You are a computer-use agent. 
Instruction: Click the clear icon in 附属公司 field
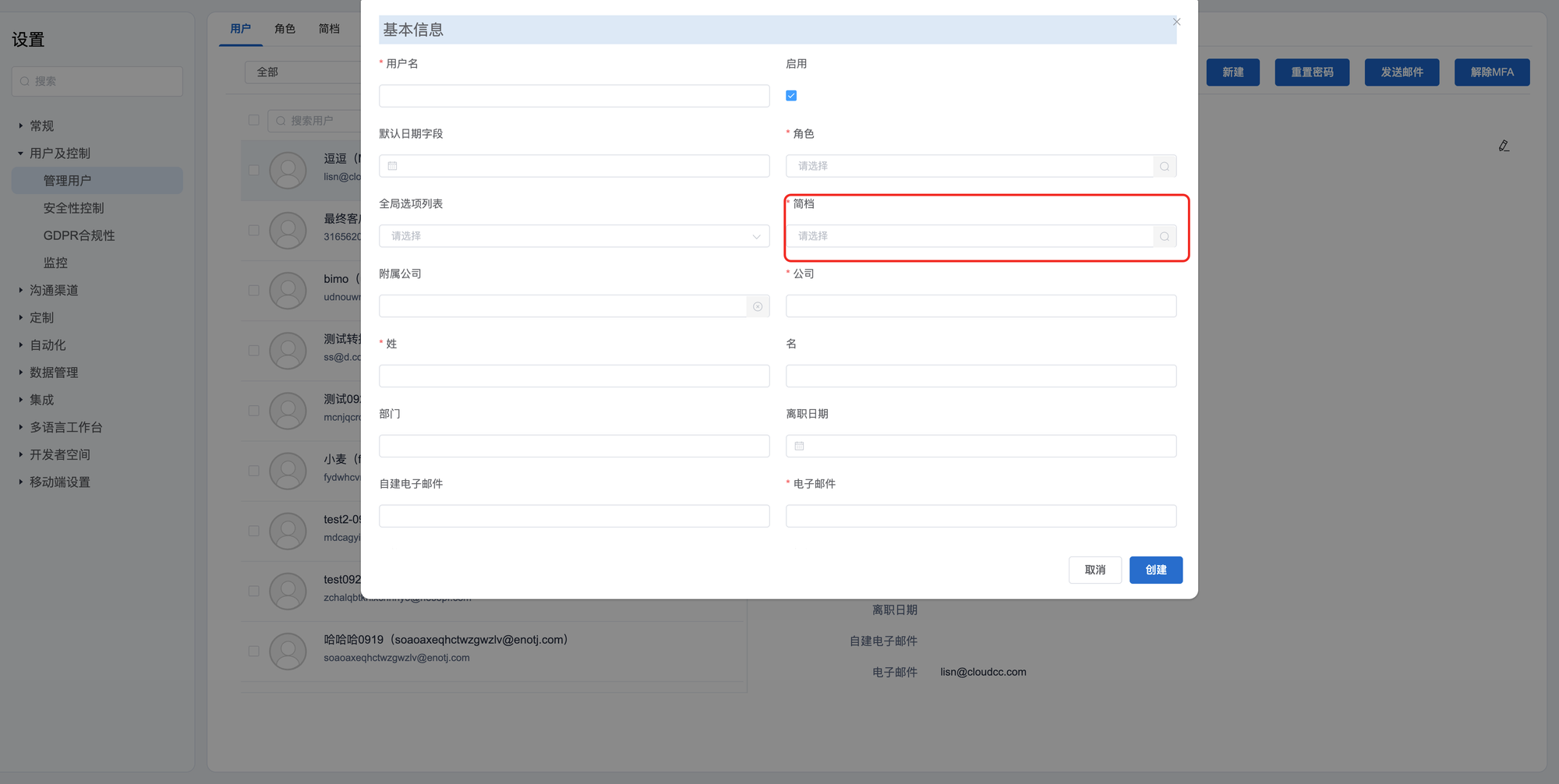click(758, 306)
